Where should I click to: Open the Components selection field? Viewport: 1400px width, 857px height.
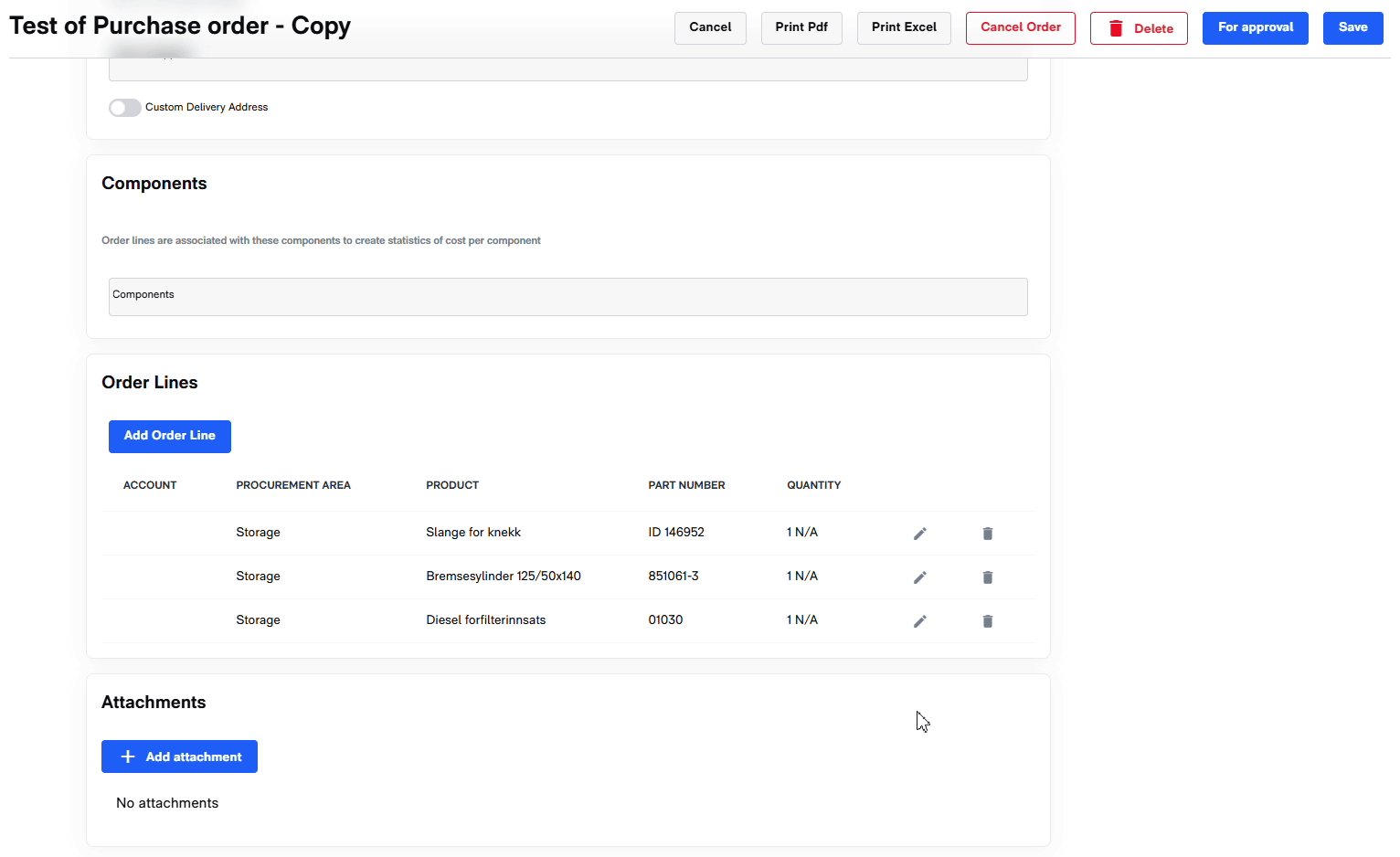[567, 297]
